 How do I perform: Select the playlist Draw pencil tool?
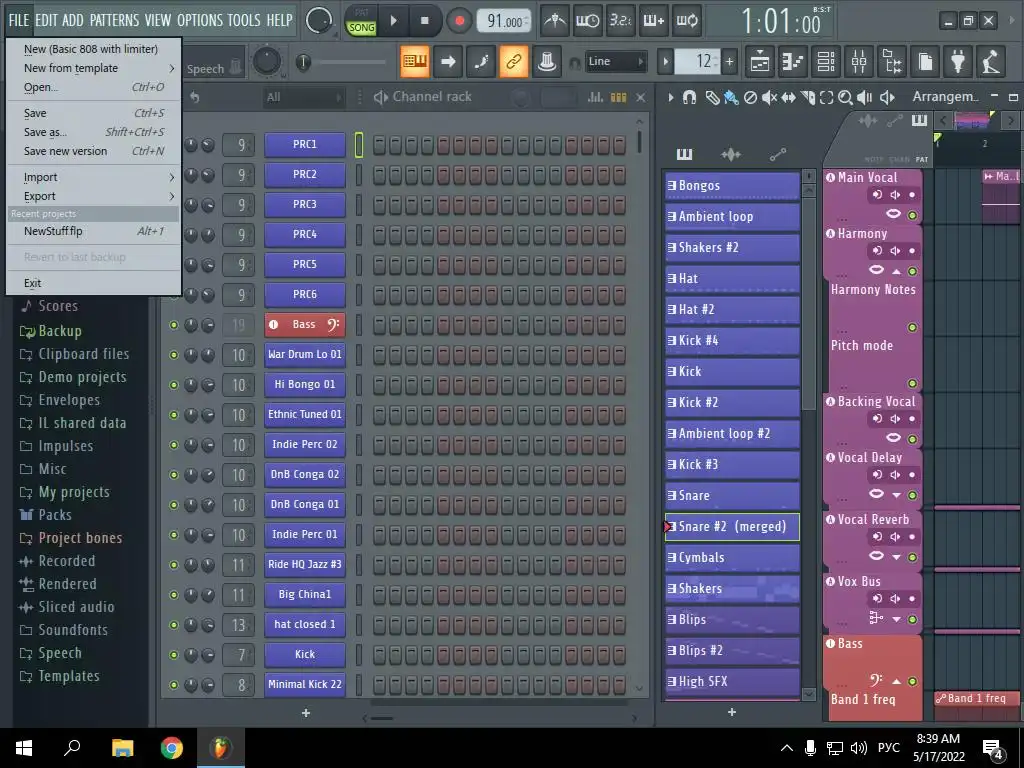712,97
